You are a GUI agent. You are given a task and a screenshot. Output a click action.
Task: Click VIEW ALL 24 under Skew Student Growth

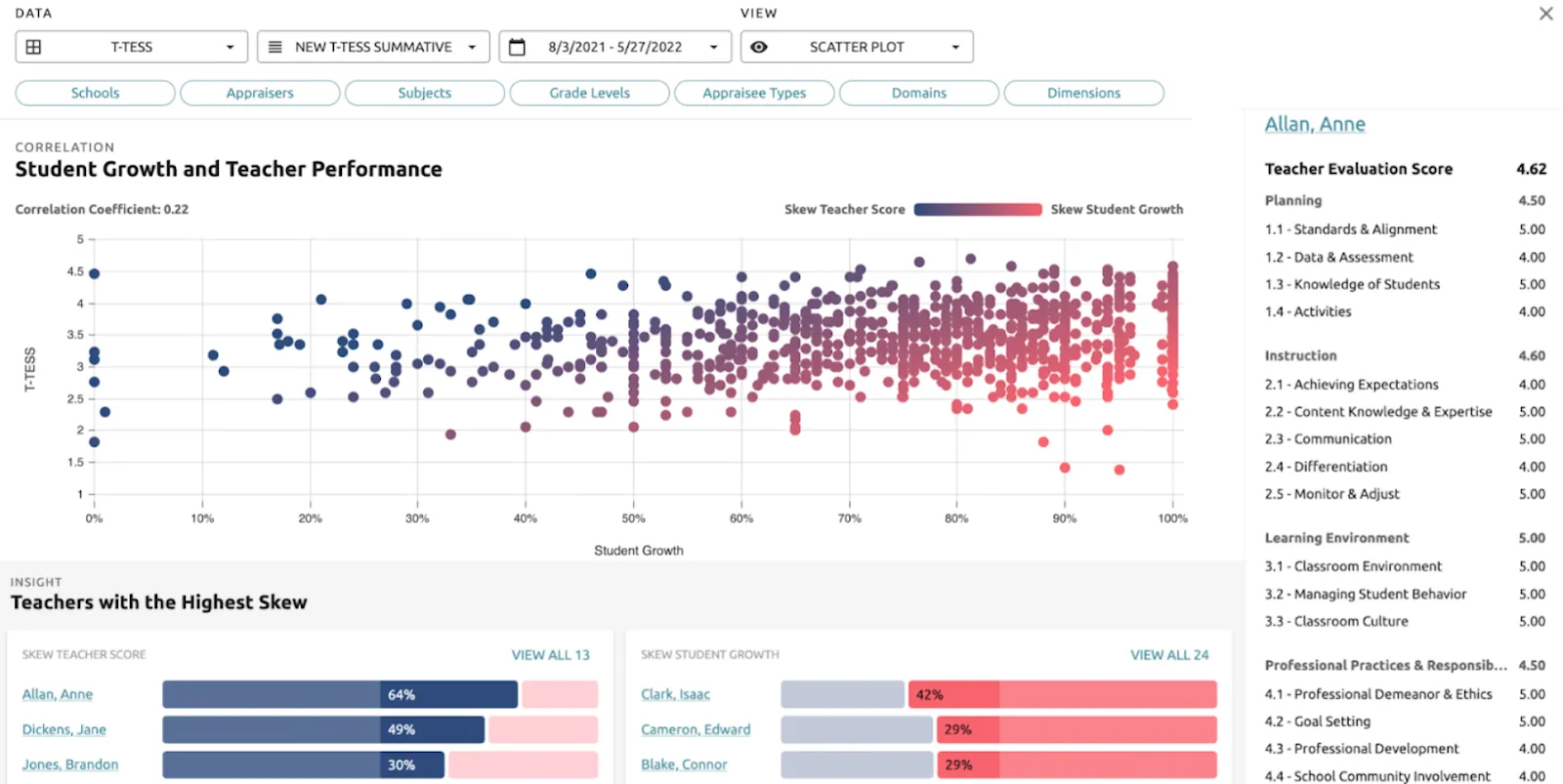tap(1168, 654)
